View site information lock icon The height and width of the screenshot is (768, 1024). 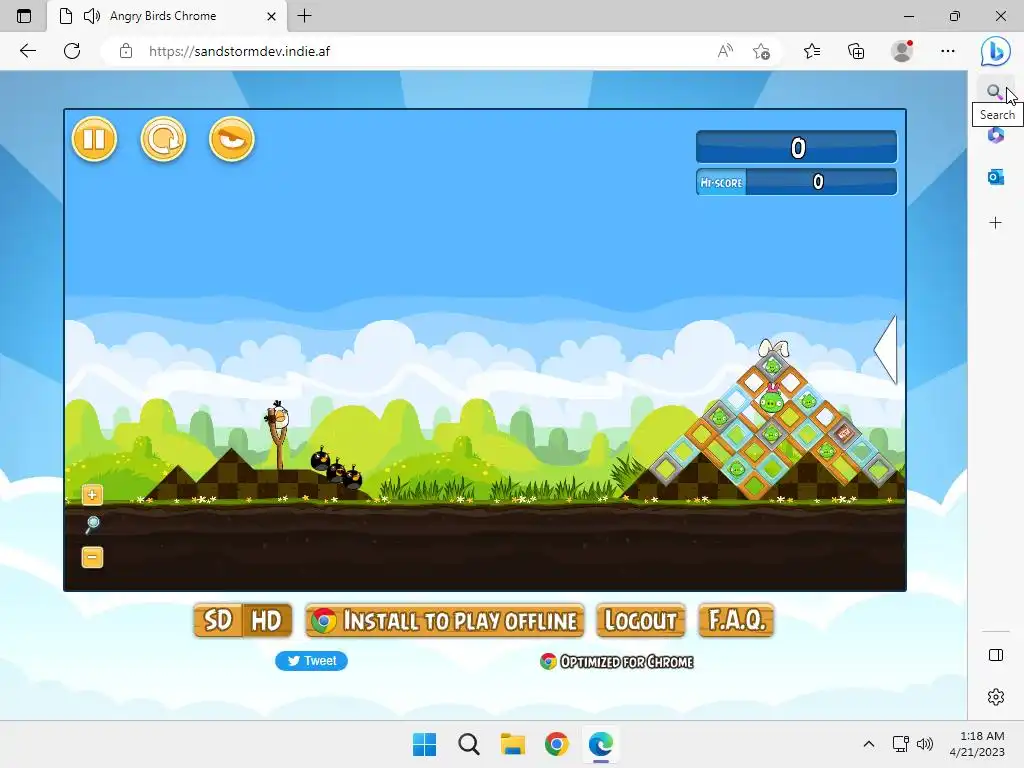126,51
